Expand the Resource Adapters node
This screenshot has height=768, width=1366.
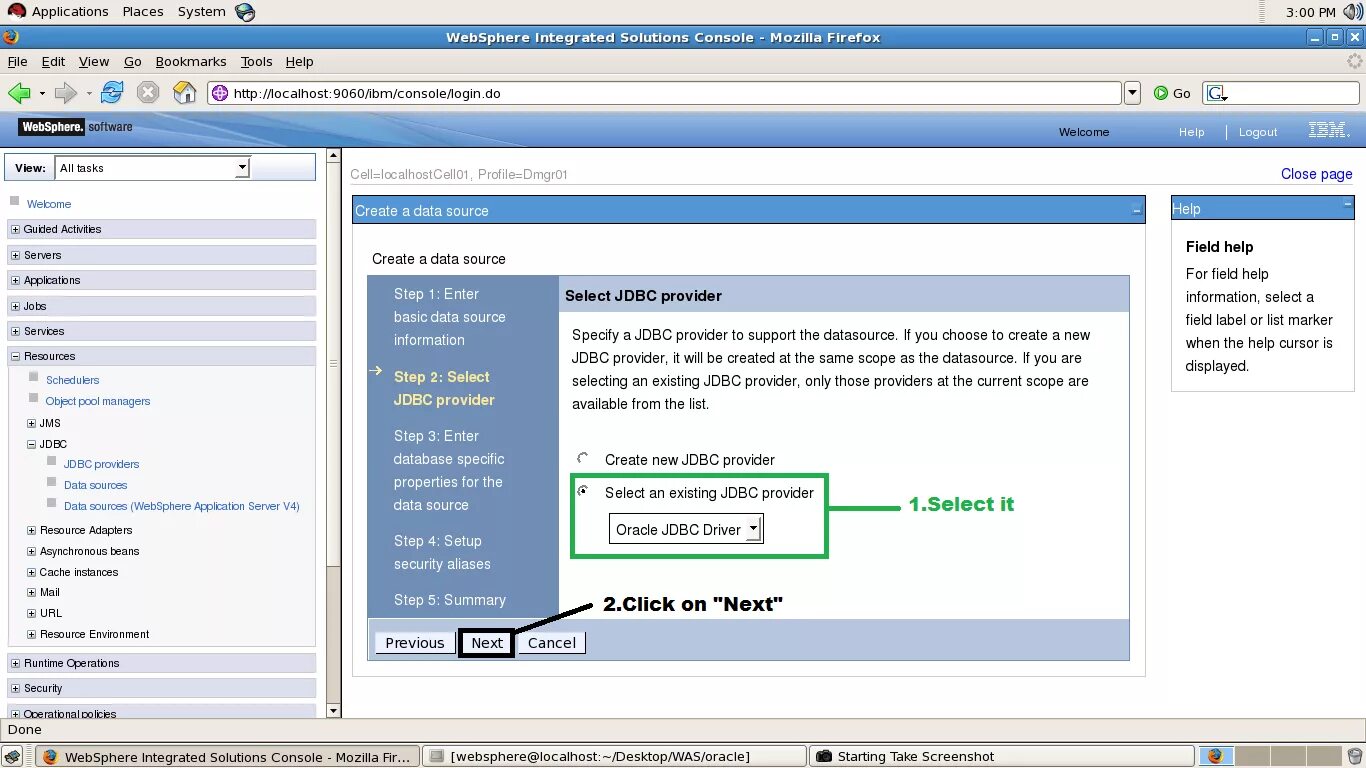31,530
